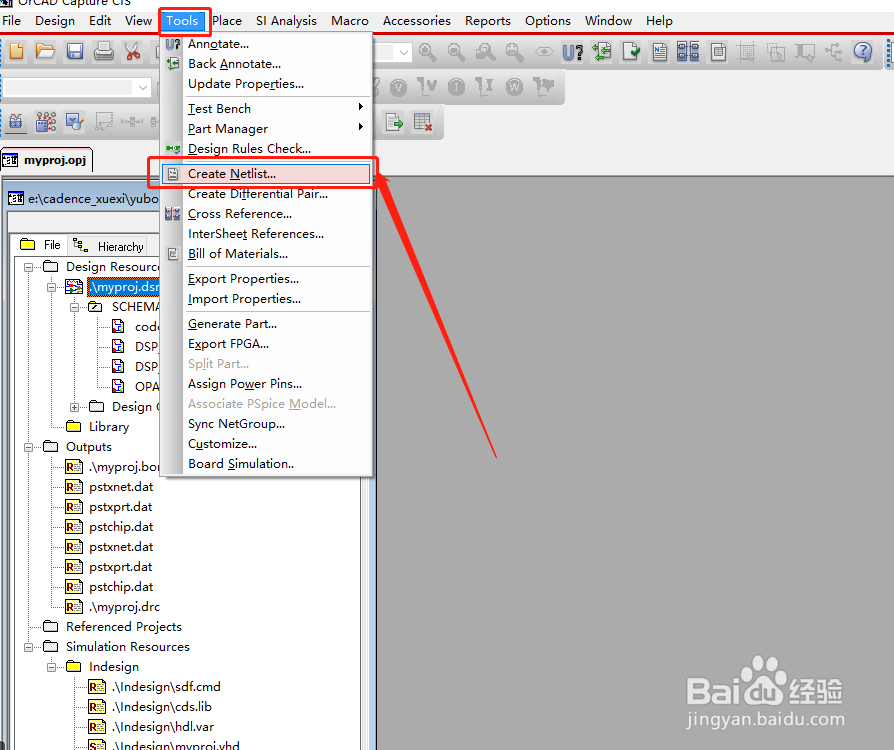Switch to the Hierarchy tab
Image resolution: width=894 pixels, height=750 pixels.
[x=109, y=246]
